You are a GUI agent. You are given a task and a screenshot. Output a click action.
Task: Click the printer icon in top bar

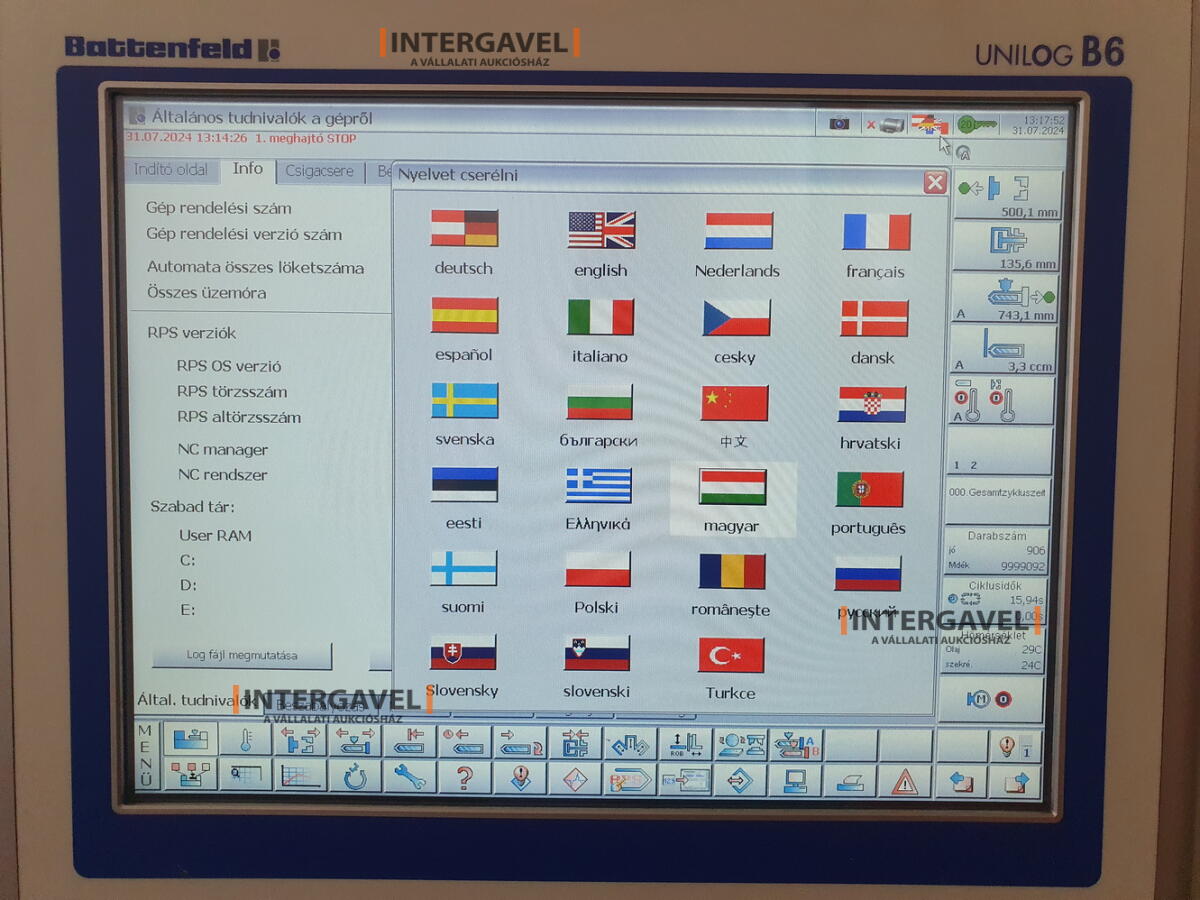tap(891, 125)
